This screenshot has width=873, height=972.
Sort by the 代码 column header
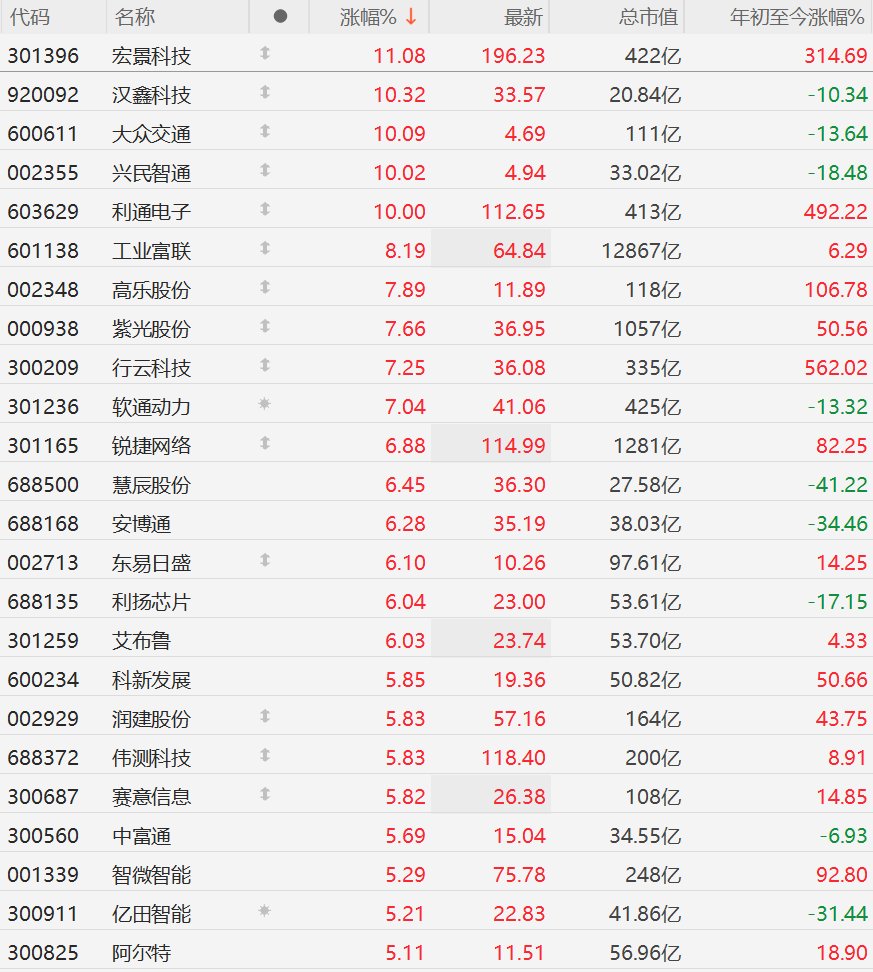(30, 17)
